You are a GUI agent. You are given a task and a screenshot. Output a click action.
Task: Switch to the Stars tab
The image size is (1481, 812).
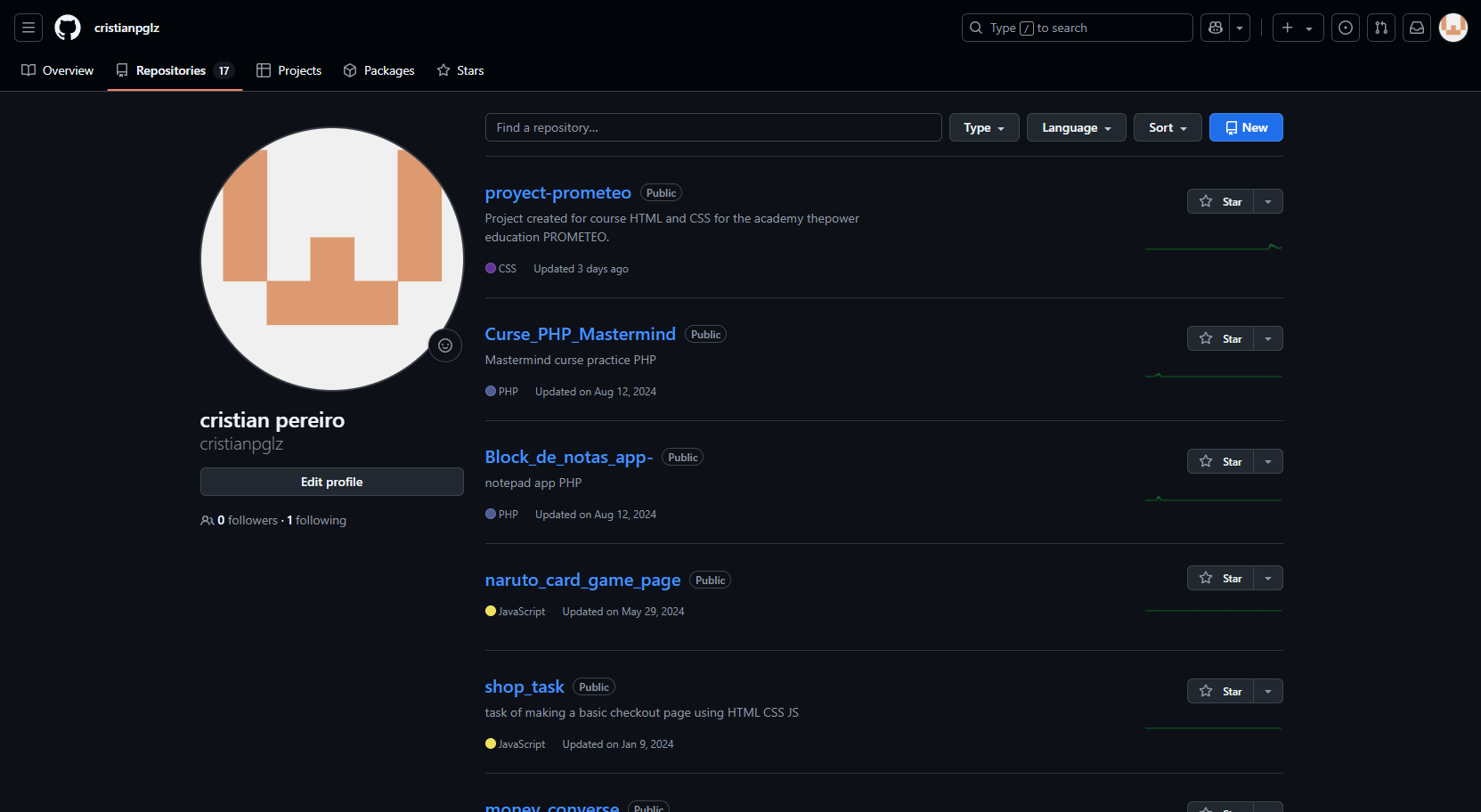pyautogui.click(x=460, y=70)
